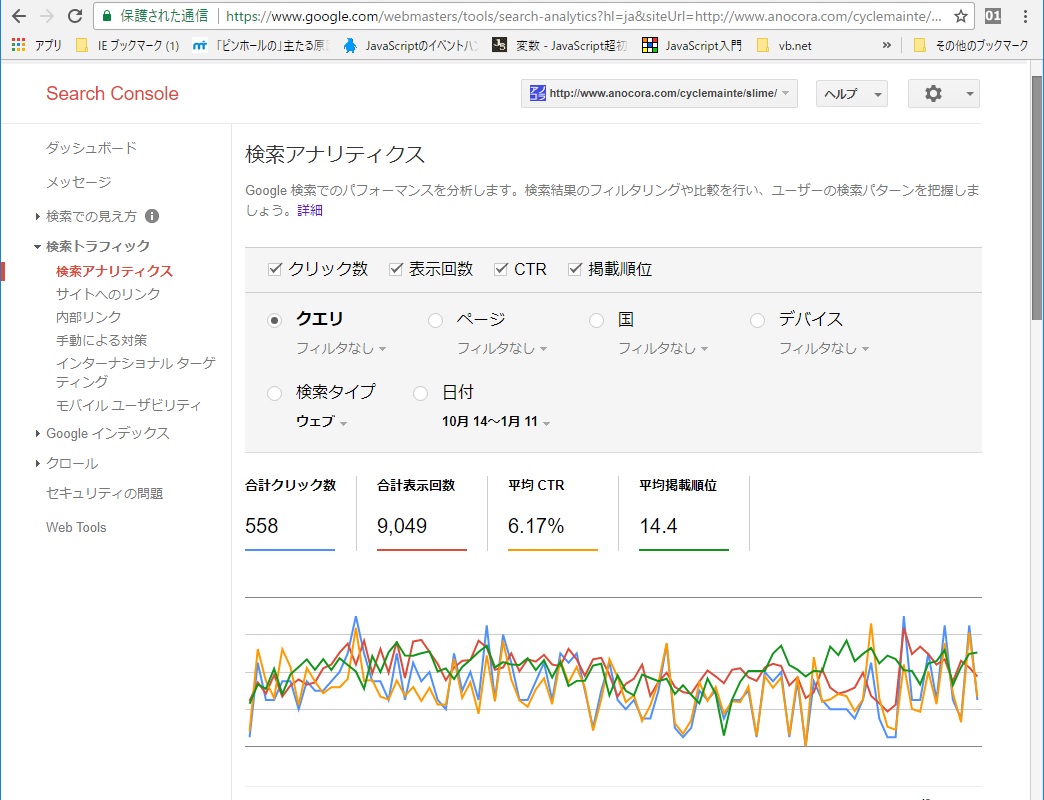Click the Search Console logo link
1044x800 pixels.
113,94
